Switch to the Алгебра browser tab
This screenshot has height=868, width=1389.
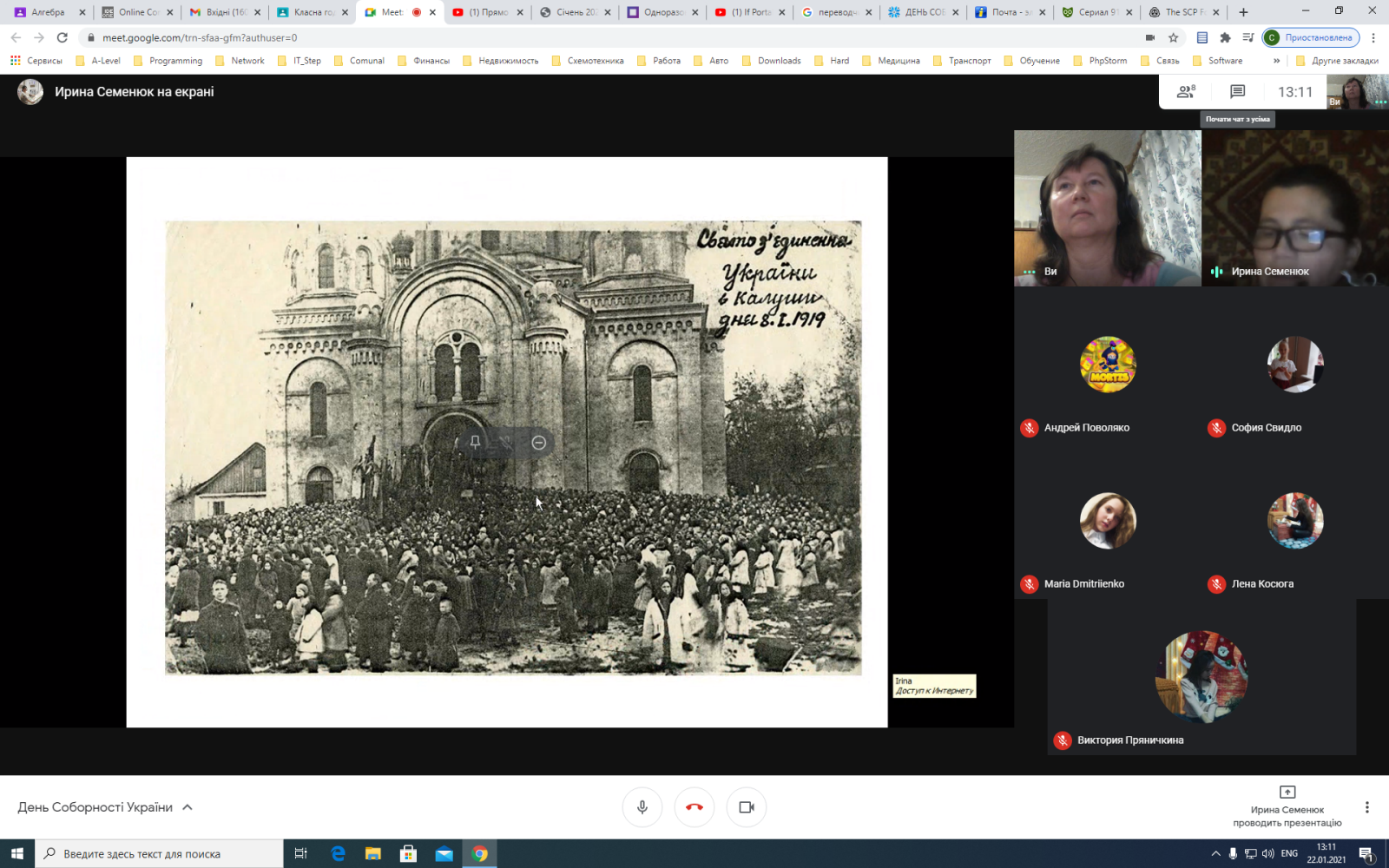coord(49,12)
